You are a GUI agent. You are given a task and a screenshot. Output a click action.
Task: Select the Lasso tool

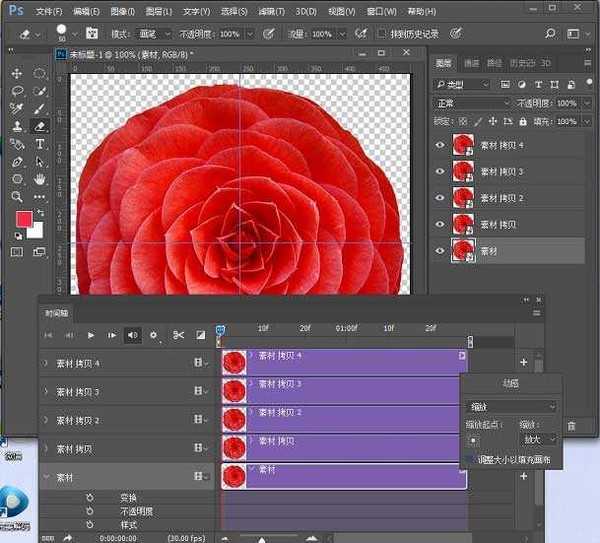click(x=17, y=91)
